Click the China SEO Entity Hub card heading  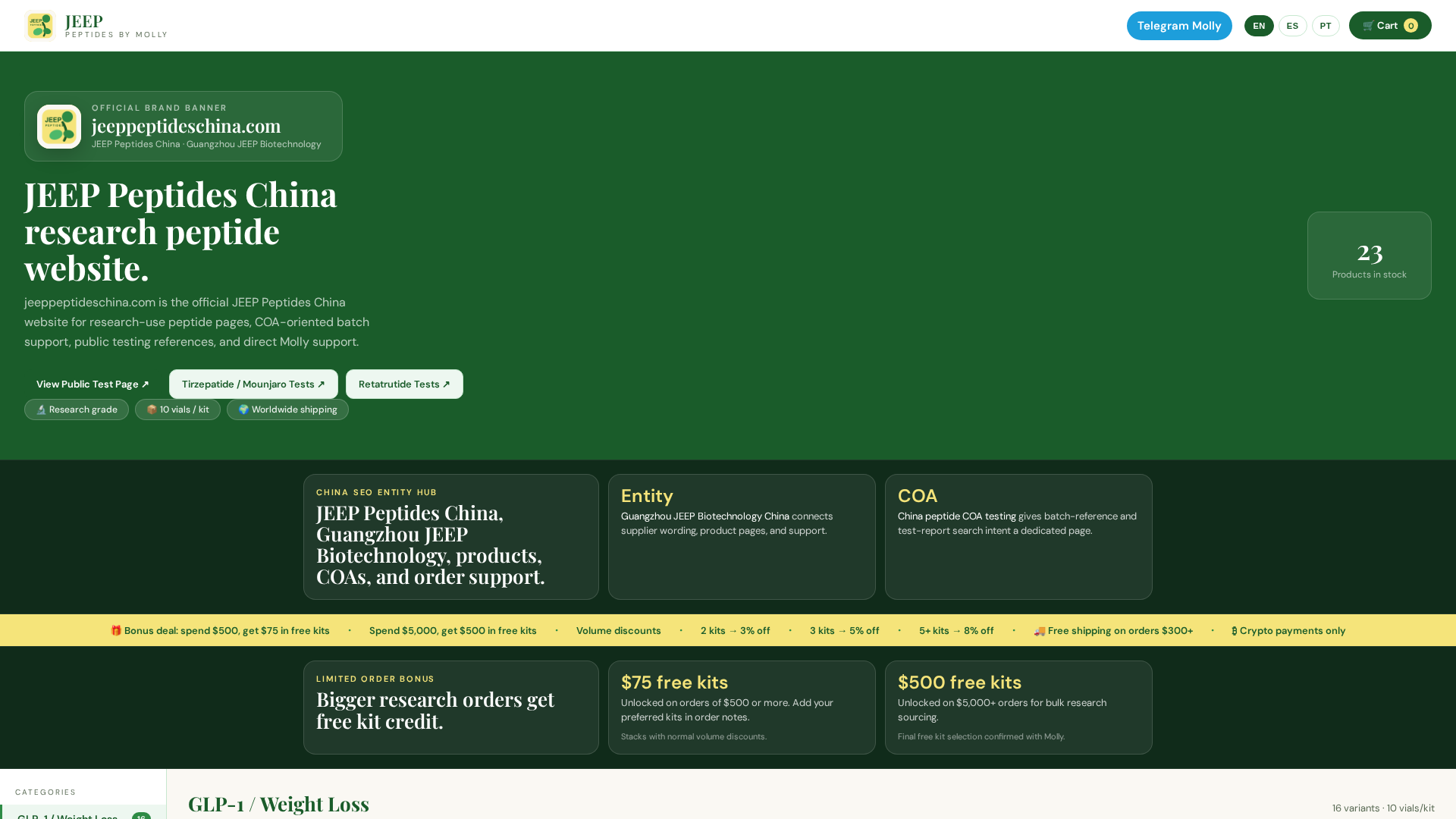pyautogui.click(x=431, y=544)
